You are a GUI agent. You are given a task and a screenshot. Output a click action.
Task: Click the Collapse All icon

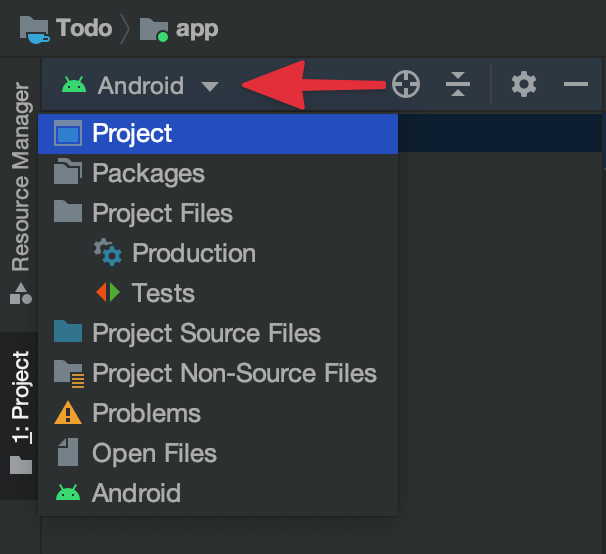pyautogui.click(x=458, y=84)
